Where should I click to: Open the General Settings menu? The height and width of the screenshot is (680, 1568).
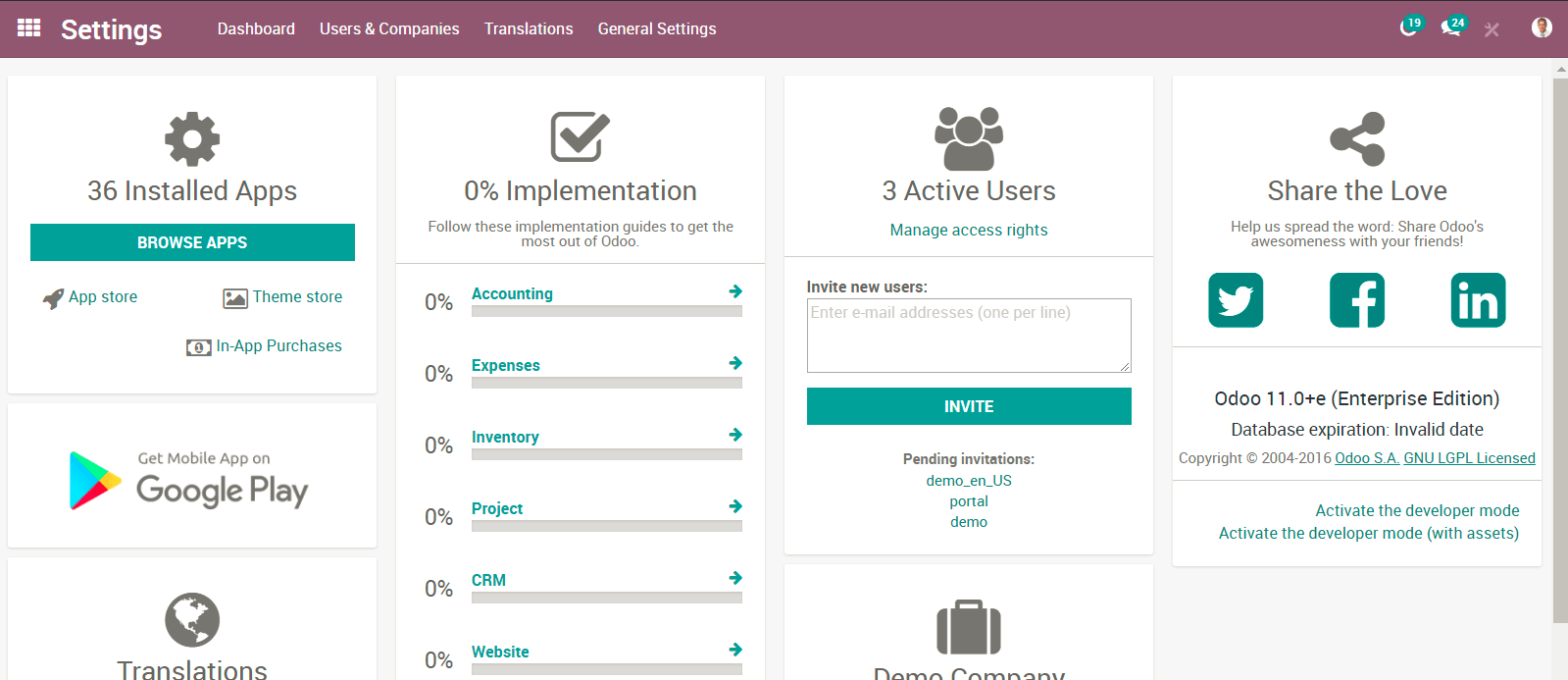click(x=657, y=28)
